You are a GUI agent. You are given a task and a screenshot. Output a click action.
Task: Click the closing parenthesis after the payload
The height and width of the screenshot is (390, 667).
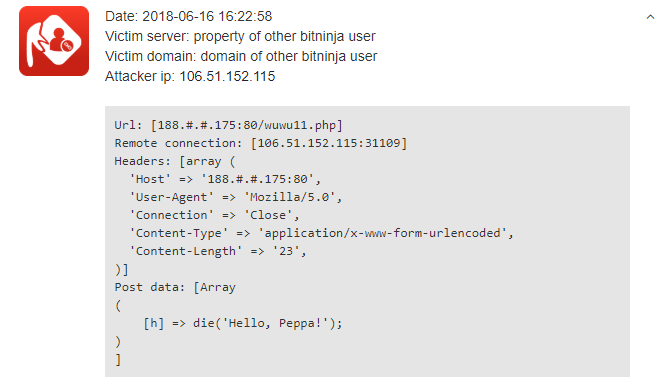(x=118, y=342)
